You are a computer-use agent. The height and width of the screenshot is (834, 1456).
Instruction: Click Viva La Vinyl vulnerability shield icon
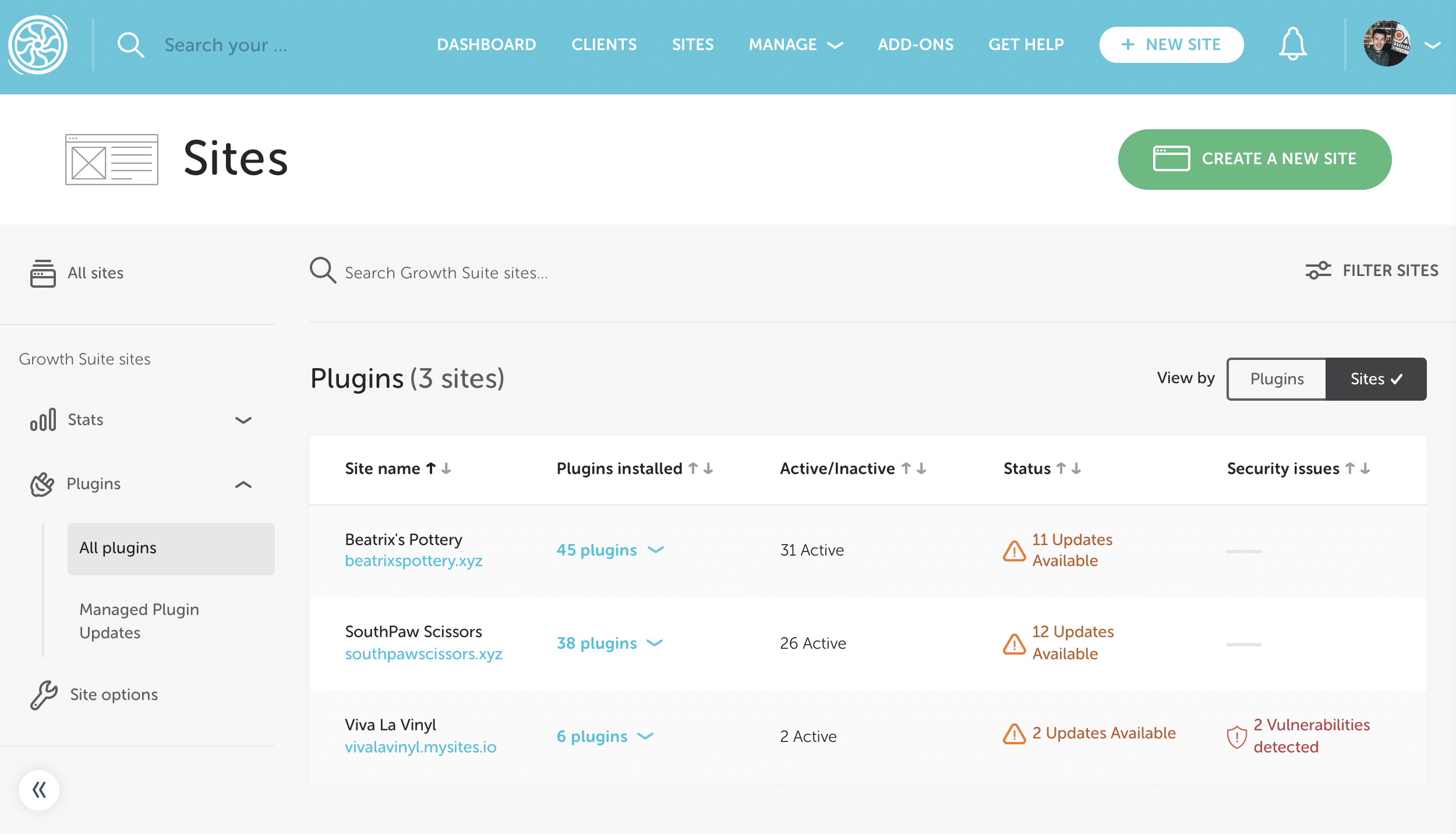tap(1236, 737)
